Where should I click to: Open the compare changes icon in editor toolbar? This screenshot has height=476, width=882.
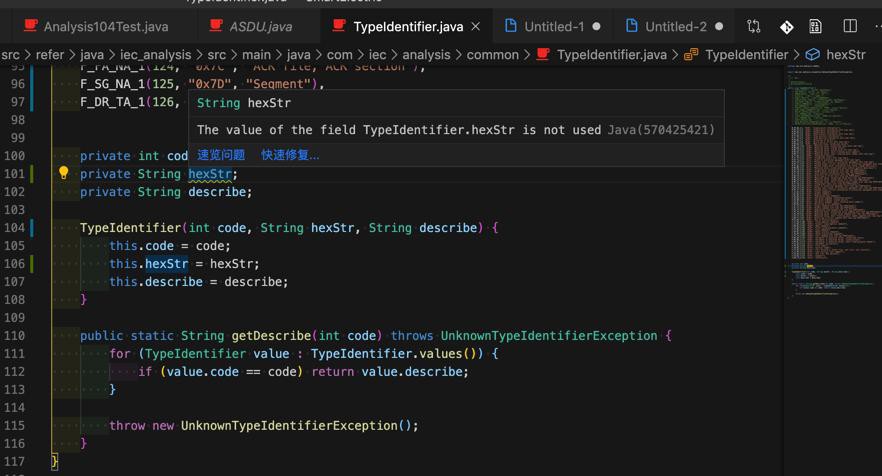click(x=754, y=26)
